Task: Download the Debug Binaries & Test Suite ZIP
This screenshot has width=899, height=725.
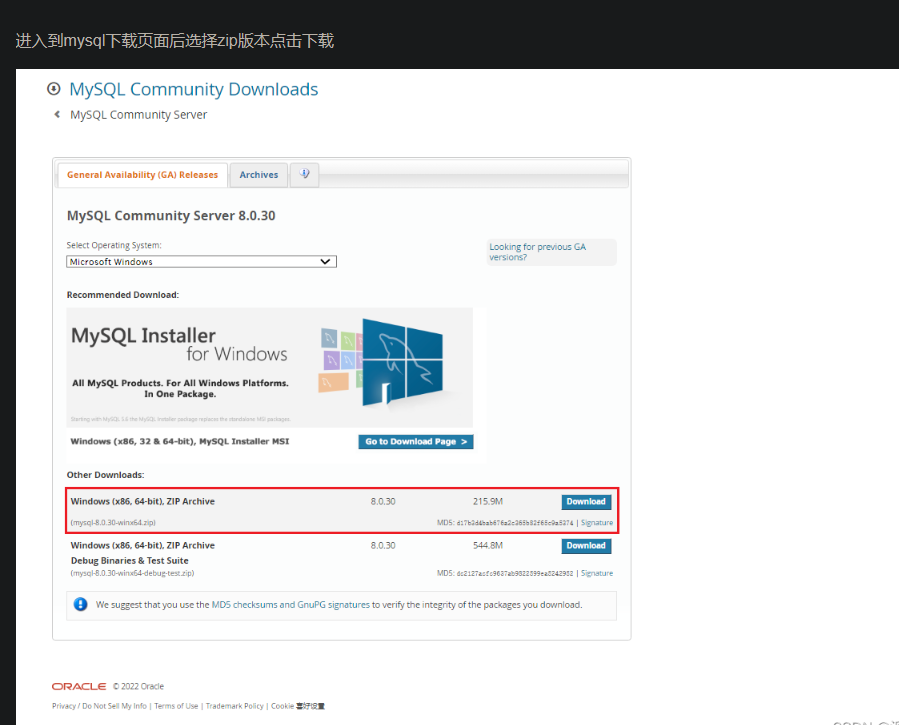Action: (586, 545)
